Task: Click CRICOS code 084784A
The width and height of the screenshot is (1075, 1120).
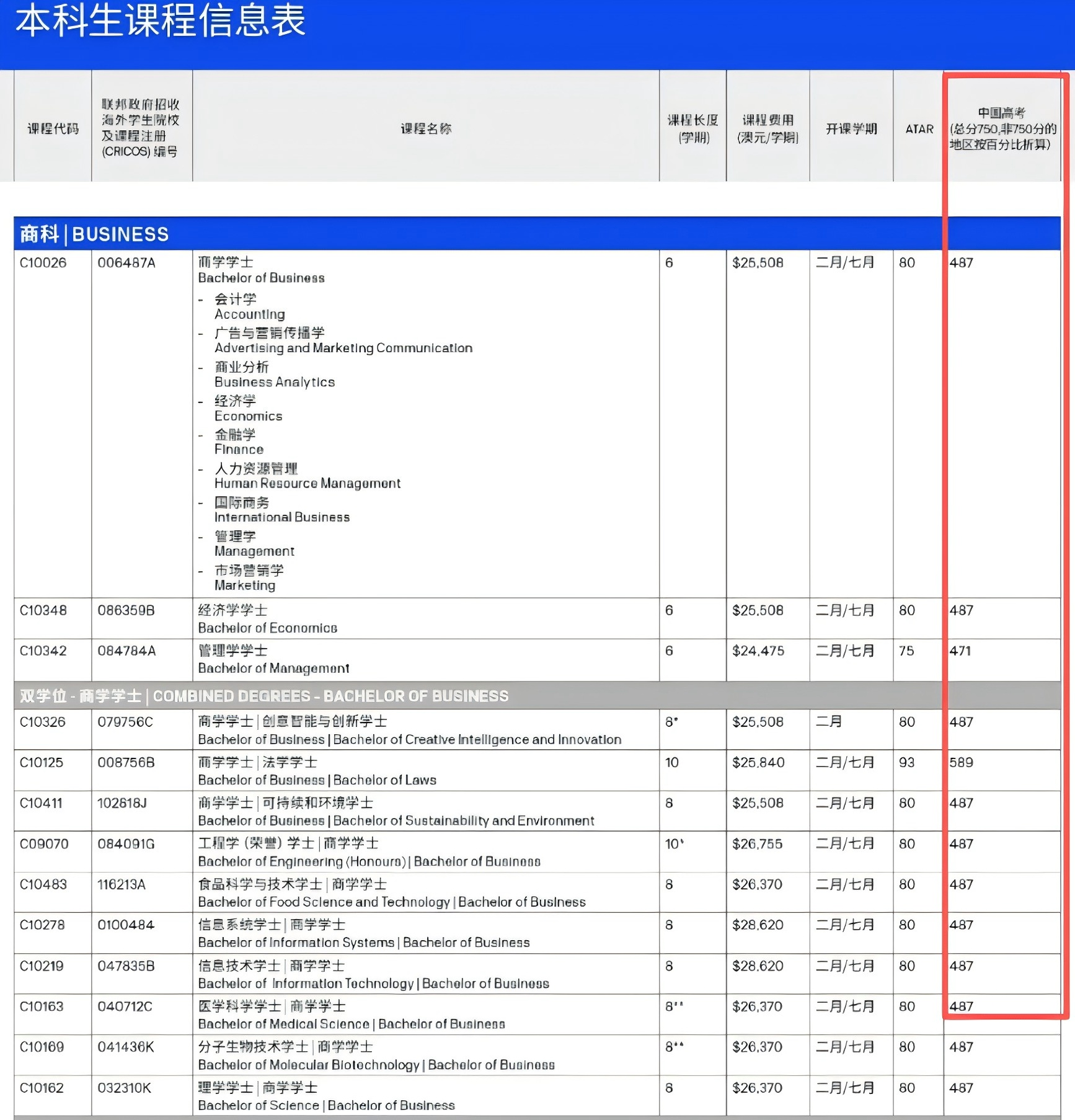Action: (126, 651)
